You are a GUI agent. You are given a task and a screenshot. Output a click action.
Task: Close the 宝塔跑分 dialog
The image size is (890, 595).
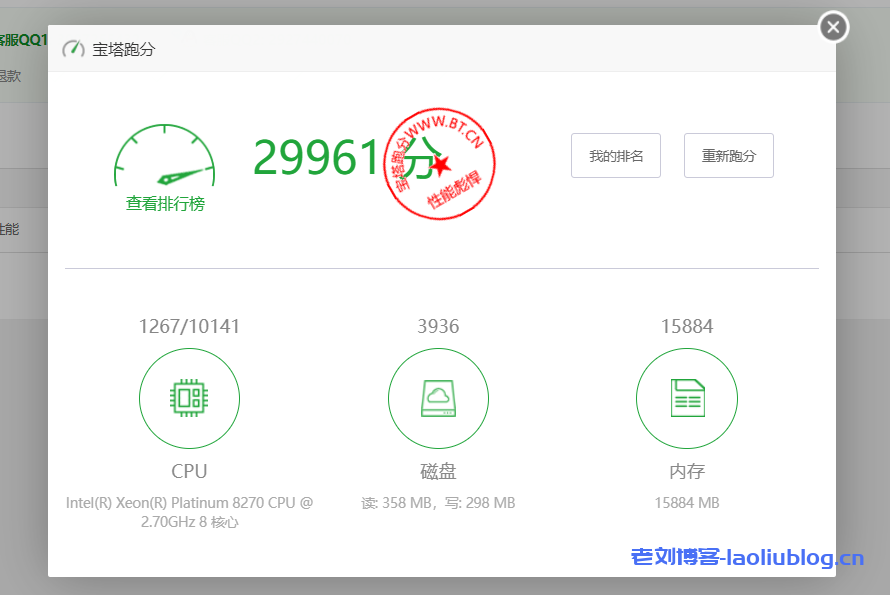tap(833, 27)
